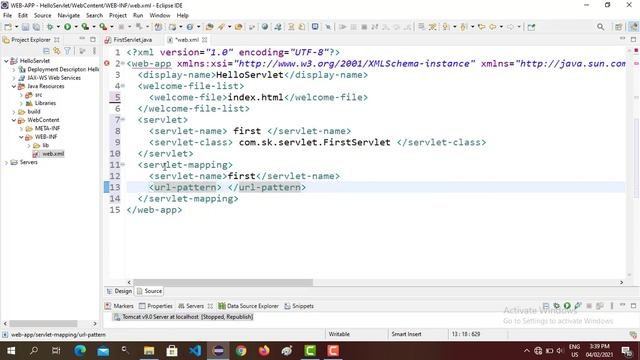Expand the Servers project node

6,162
